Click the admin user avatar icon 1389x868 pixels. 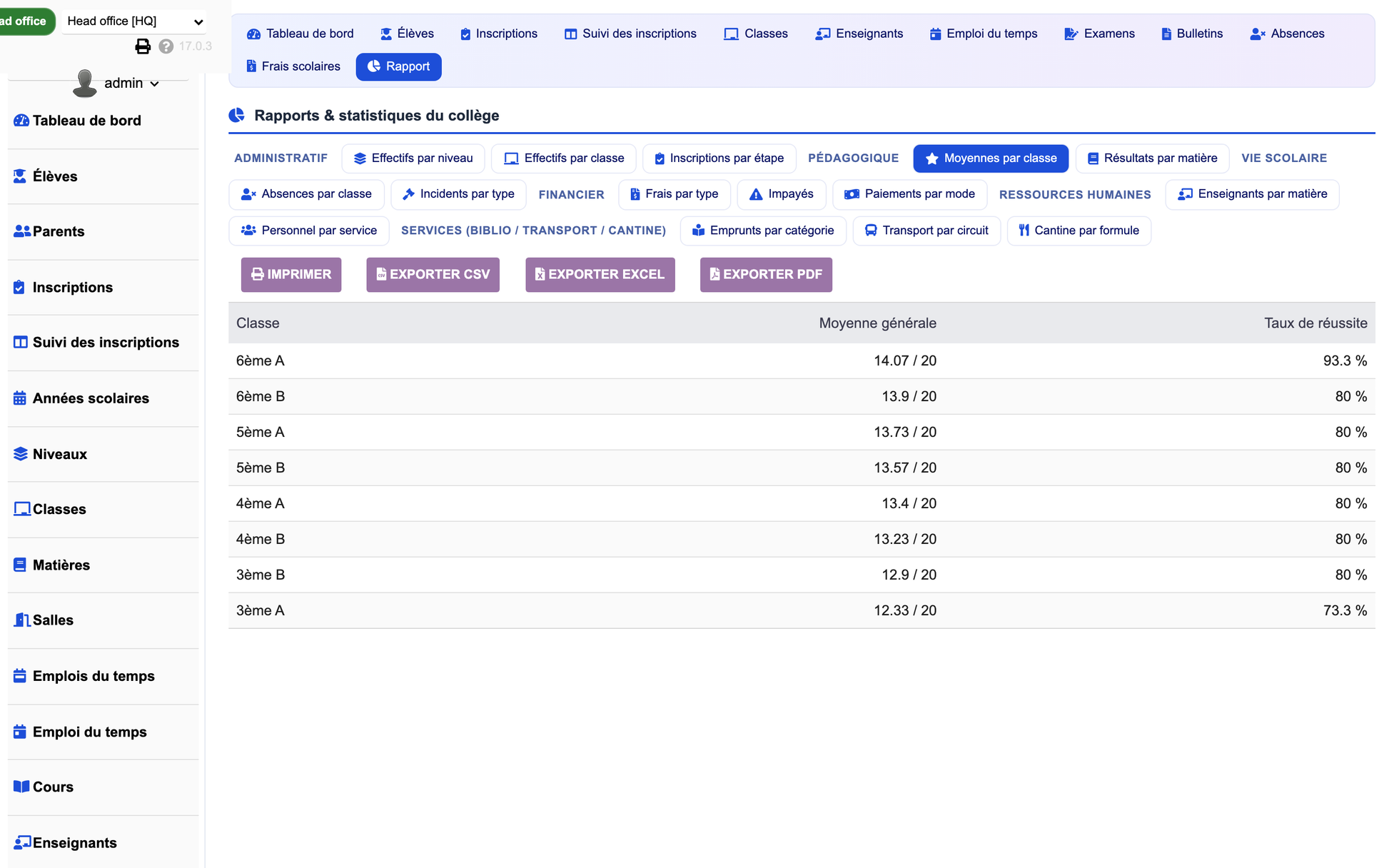click(x=85, y=83)
